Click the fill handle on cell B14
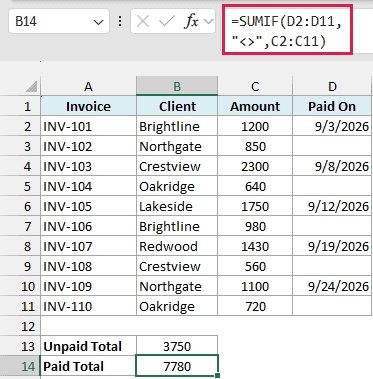373x379 pixels. pos(218,376)
